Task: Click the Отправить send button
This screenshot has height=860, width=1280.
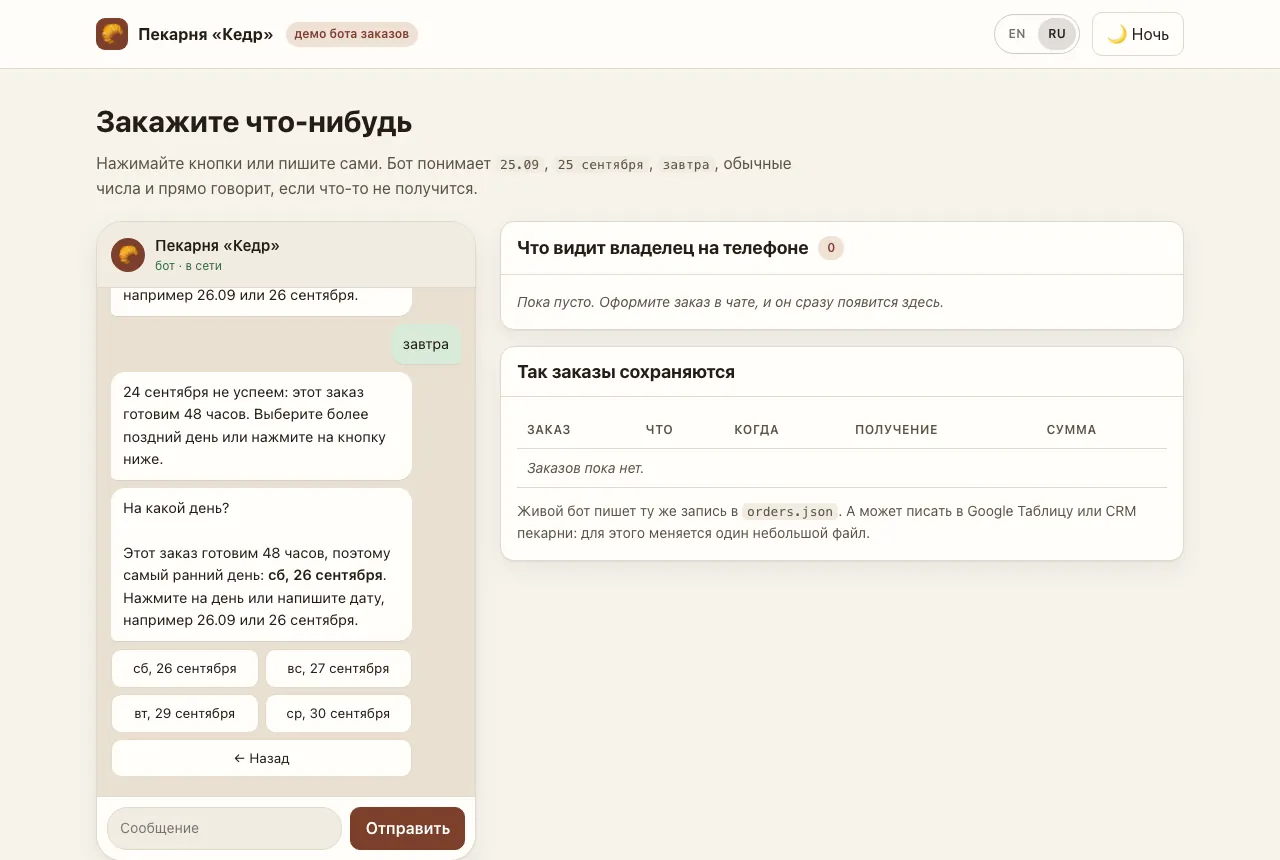Action: pyautogui.click(x=407, y=828)
